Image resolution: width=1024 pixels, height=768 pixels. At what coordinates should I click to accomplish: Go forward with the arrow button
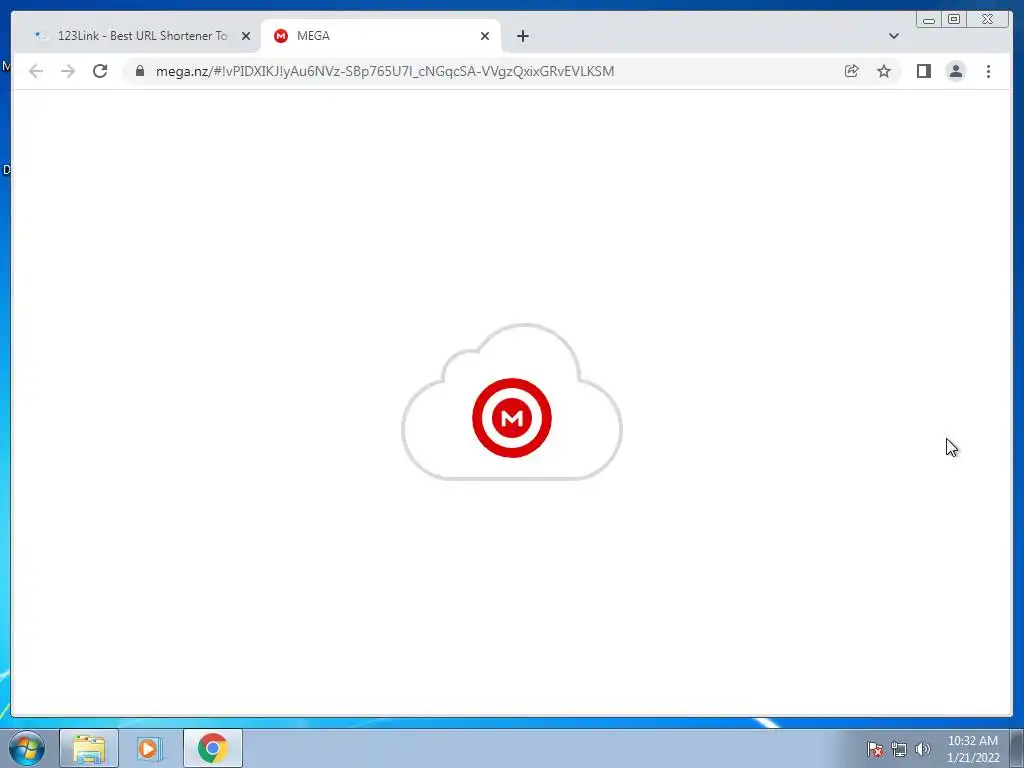(x=68, y=71)
